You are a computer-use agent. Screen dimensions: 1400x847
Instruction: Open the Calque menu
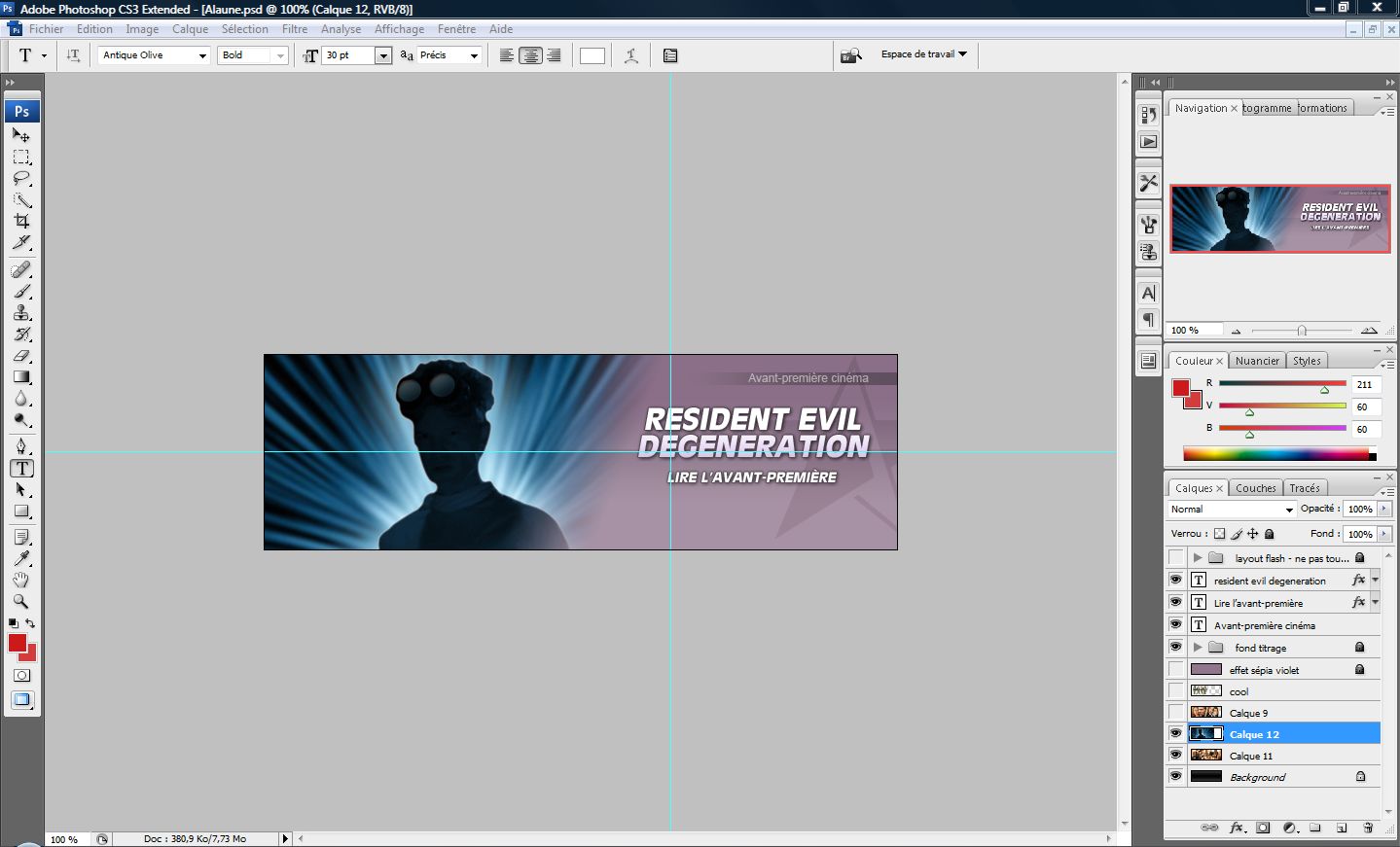pyautogui.click(x=190, y=29)
